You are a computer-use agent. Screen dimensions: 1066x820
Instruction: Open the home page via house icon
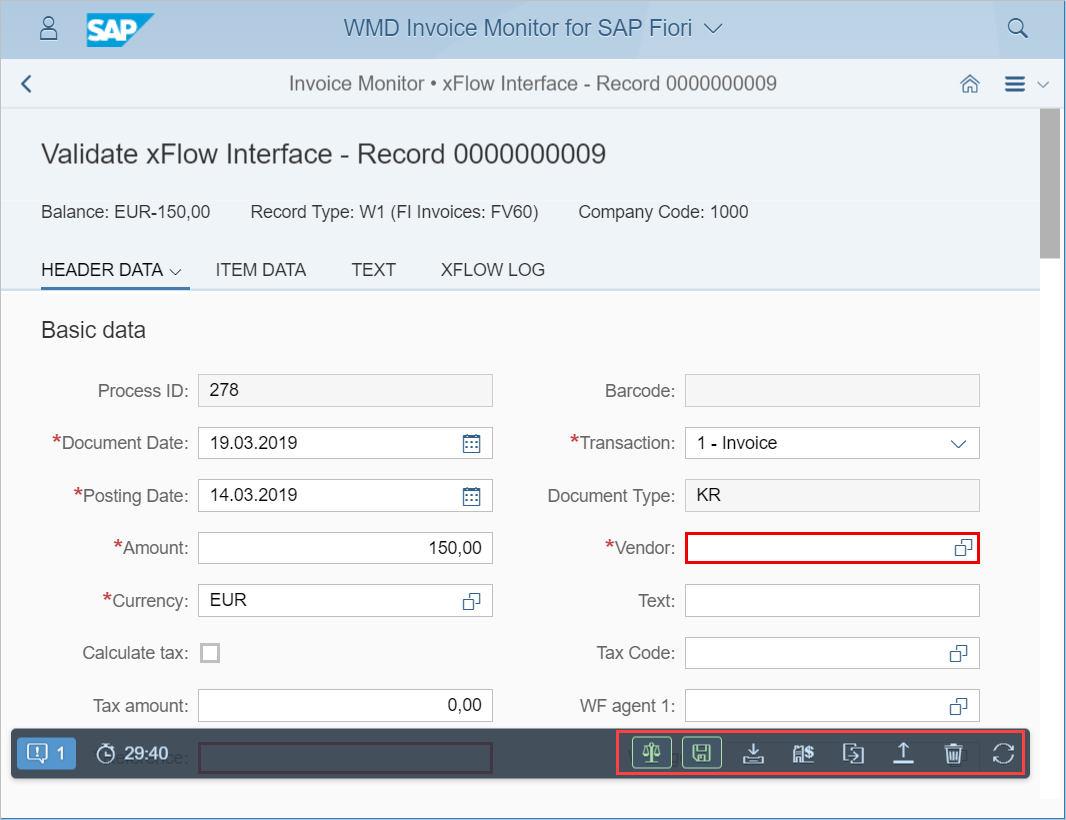pos(969,84)
